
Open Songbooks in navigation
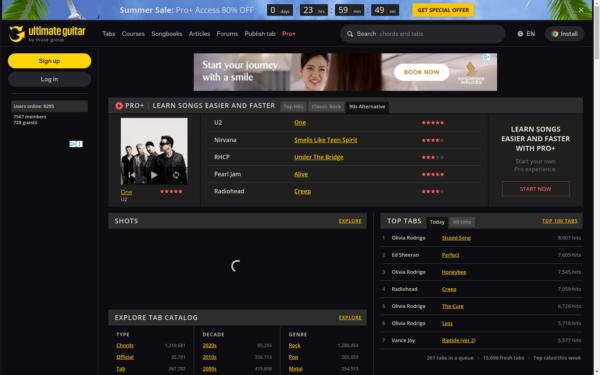167,34
